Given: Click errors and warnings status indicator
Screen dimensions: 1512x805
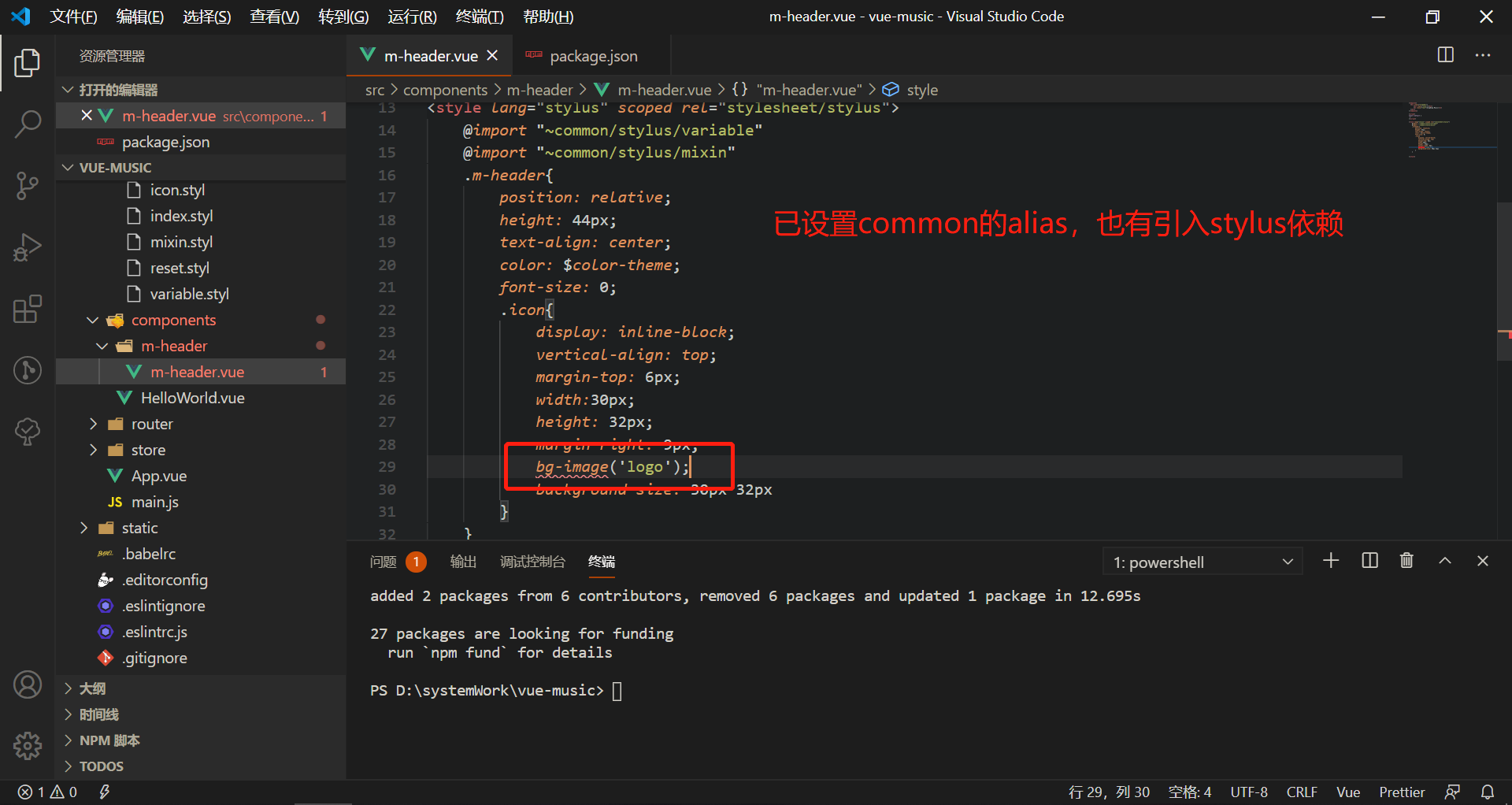Looking at the screenshot, I should (47, 792).
